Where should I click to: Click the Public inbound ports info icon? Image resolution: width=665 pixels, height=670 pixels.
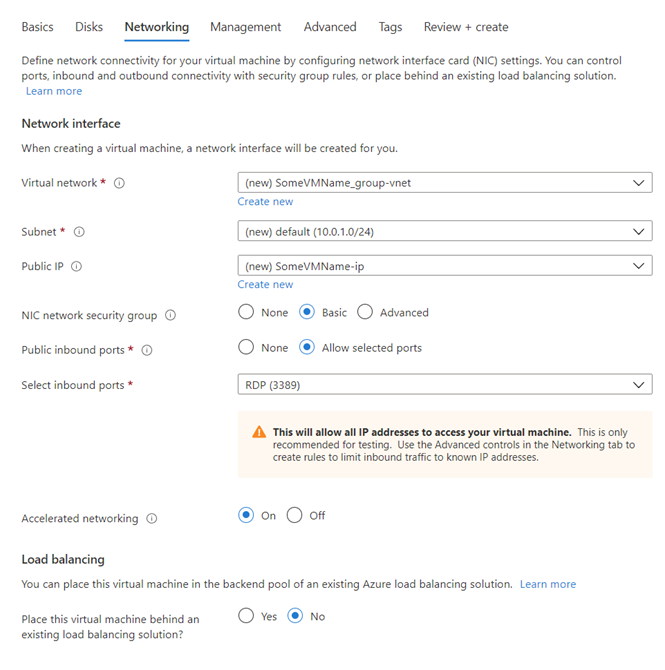tap(147, 350)
